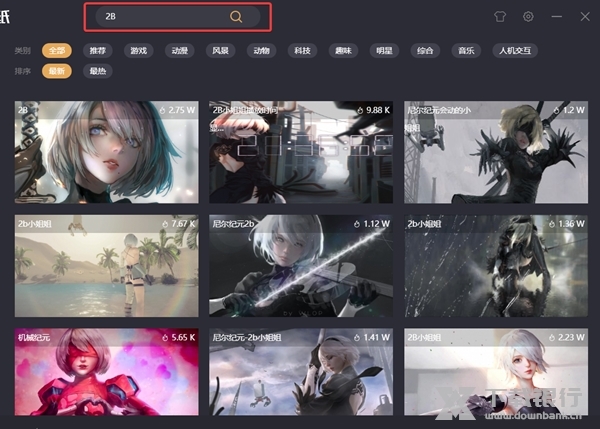Choose the 趣味 category
The width and height of the screenshot is (600, 429).
(343, 51)
